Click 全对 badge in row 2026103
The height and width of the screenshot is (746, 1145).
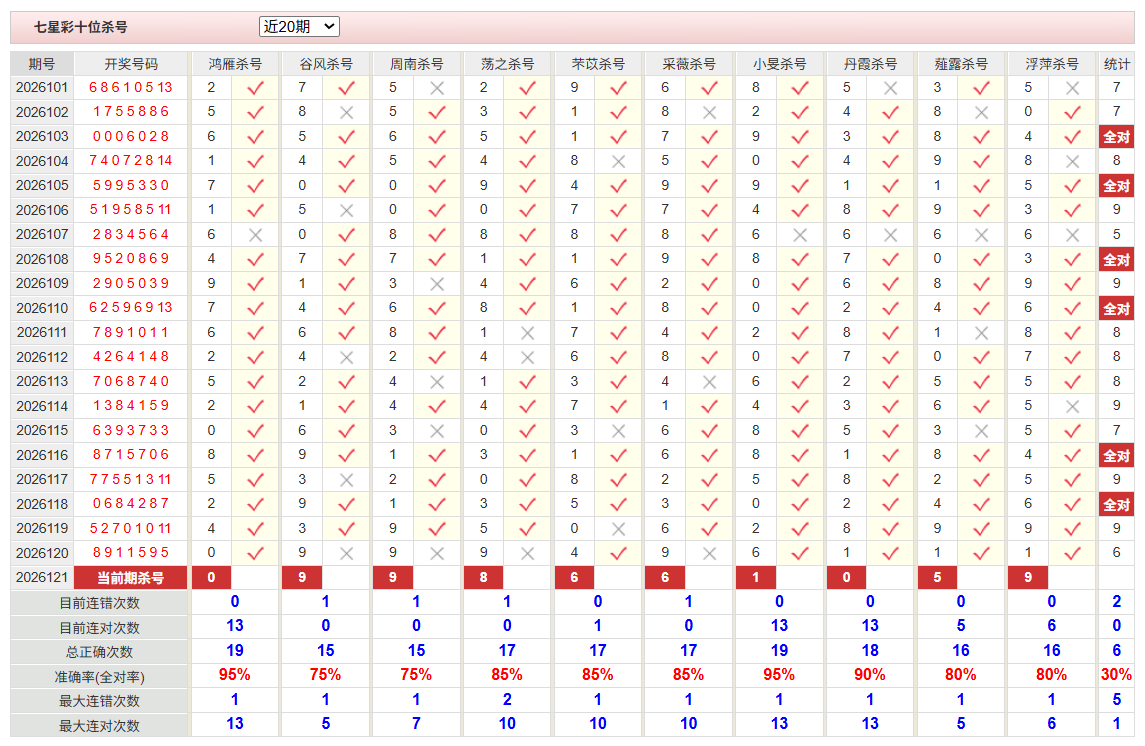[1117, 136]
